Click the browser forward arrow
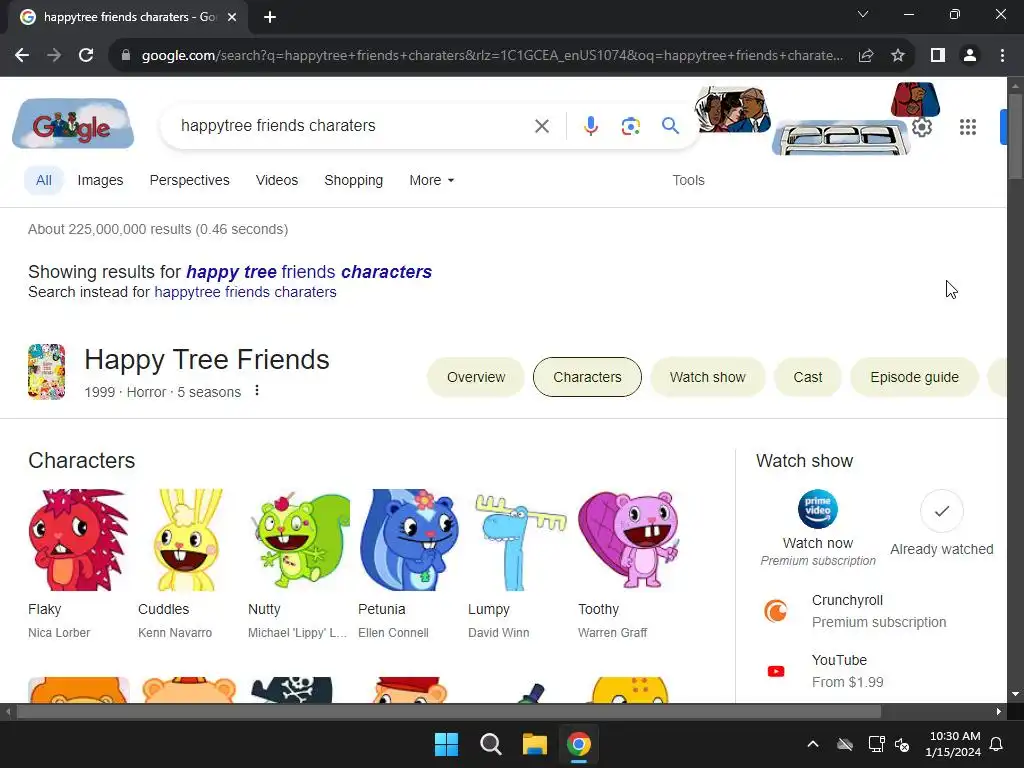Image resolution: width=1024 pixels, height=768 pixels. 54,56
